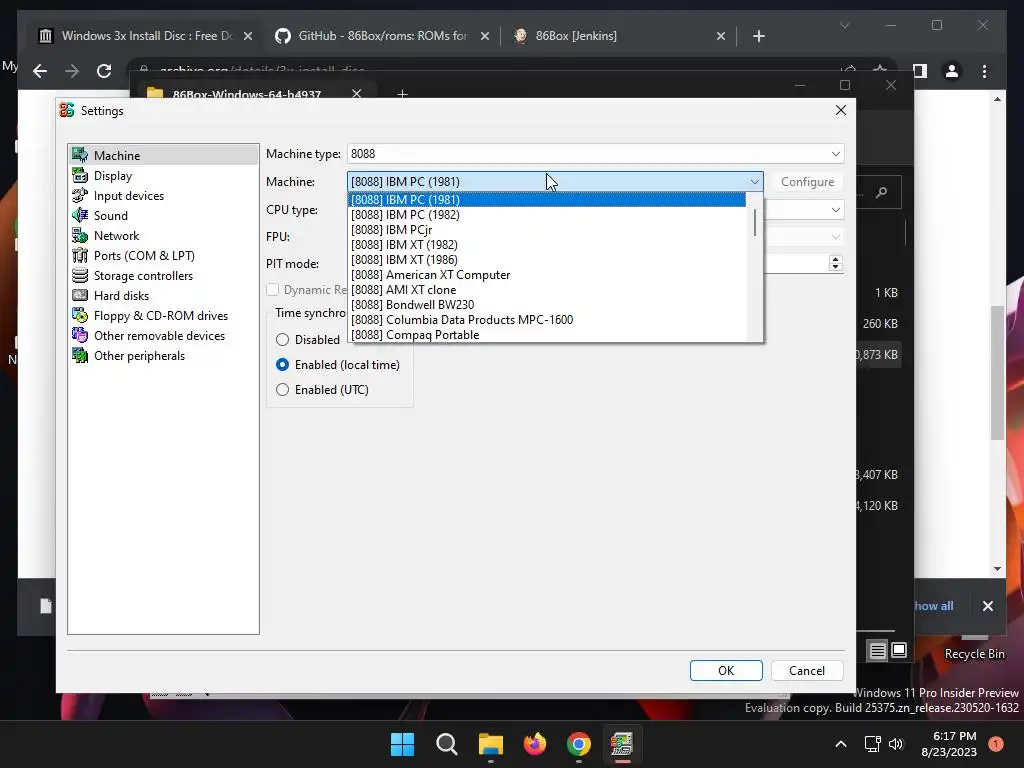Click machine list dropdown scrollbar thumb
Screen dimensions: 1024x768
pos(755,222)
